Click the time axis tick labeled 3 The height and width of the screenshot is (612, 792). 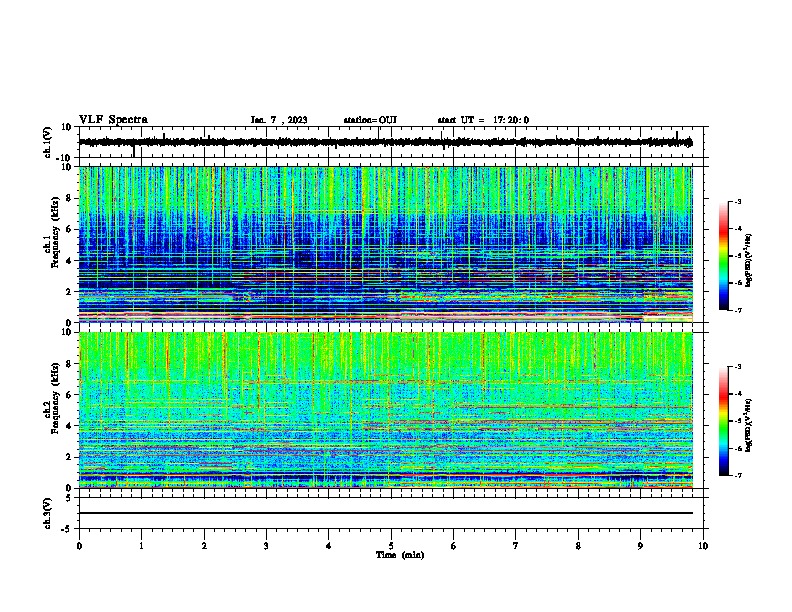pos(266,546)
